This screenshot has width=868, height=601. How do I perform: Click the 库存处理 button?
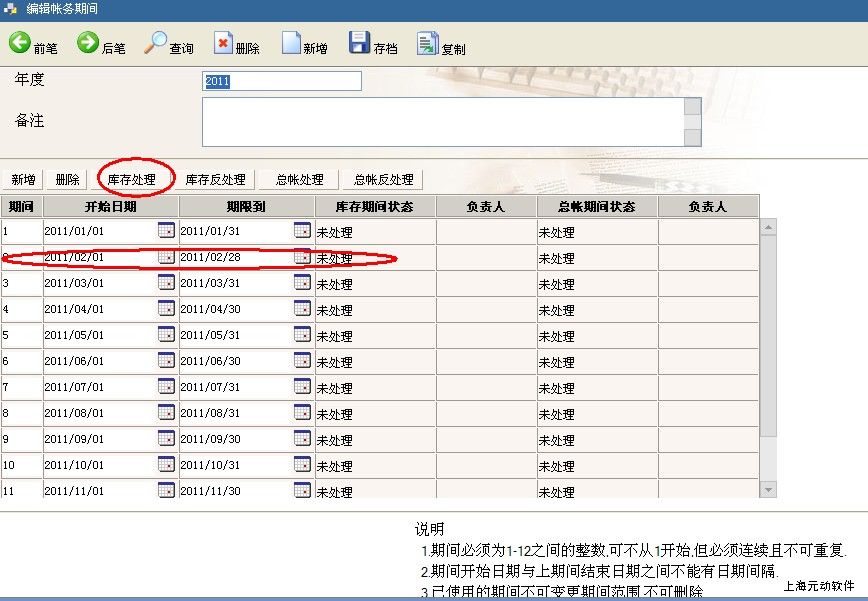tap(132, 180)
